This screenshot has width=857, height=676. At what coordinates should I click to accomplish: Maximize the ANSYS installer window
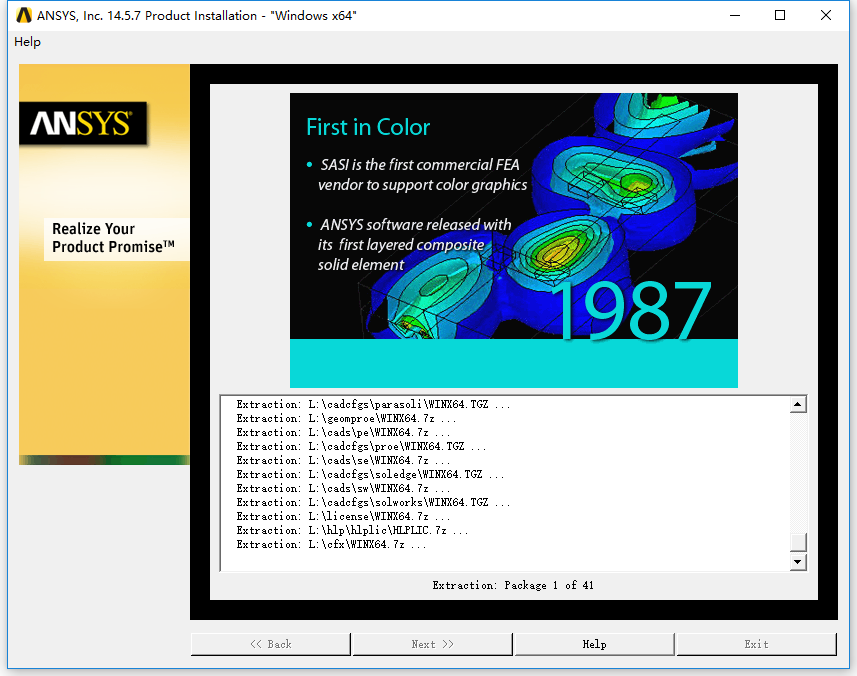point(780,15)
